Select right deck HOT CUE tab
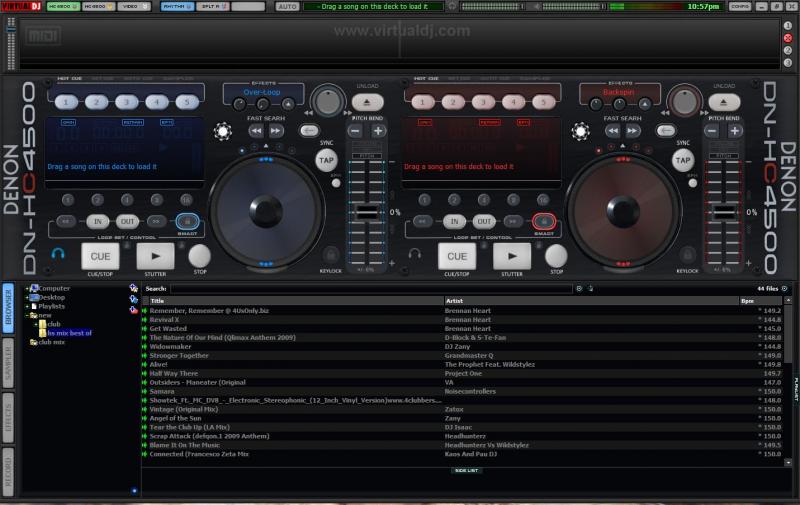 (426, 79)
